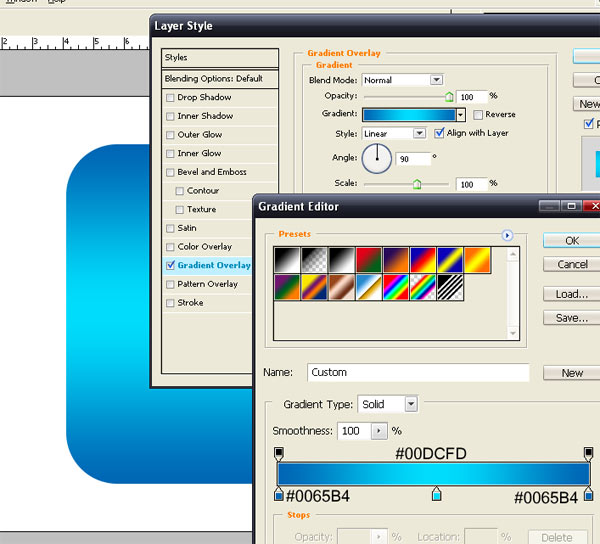Pick the red to green gradient preset
Screen dimensions: 600x544
coord(368,260)
